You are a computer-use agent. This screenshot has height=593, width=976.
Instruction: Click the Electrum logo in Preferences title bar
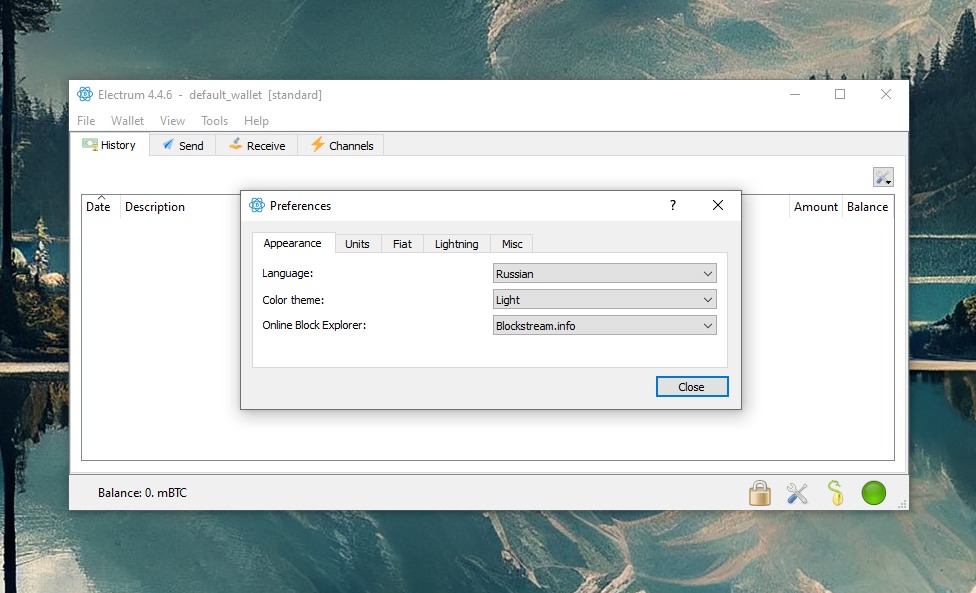click(x=257, y=205)
